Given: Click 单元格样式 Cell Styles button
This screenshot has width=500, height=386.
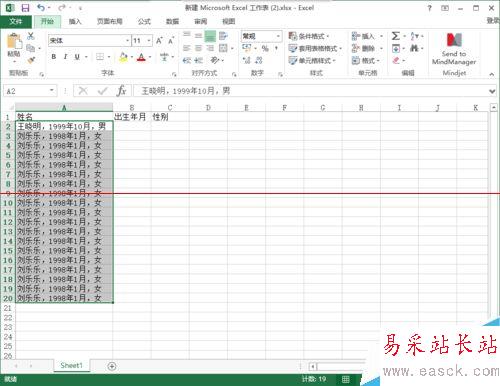Looking at the screenshot, I should [x=312, y=60].
